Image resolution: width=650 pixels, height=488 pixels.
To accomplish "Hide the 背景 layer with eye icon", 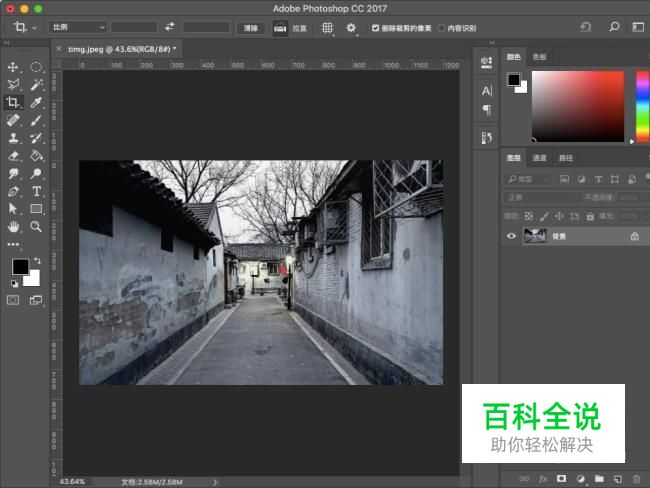I will 512,236.
